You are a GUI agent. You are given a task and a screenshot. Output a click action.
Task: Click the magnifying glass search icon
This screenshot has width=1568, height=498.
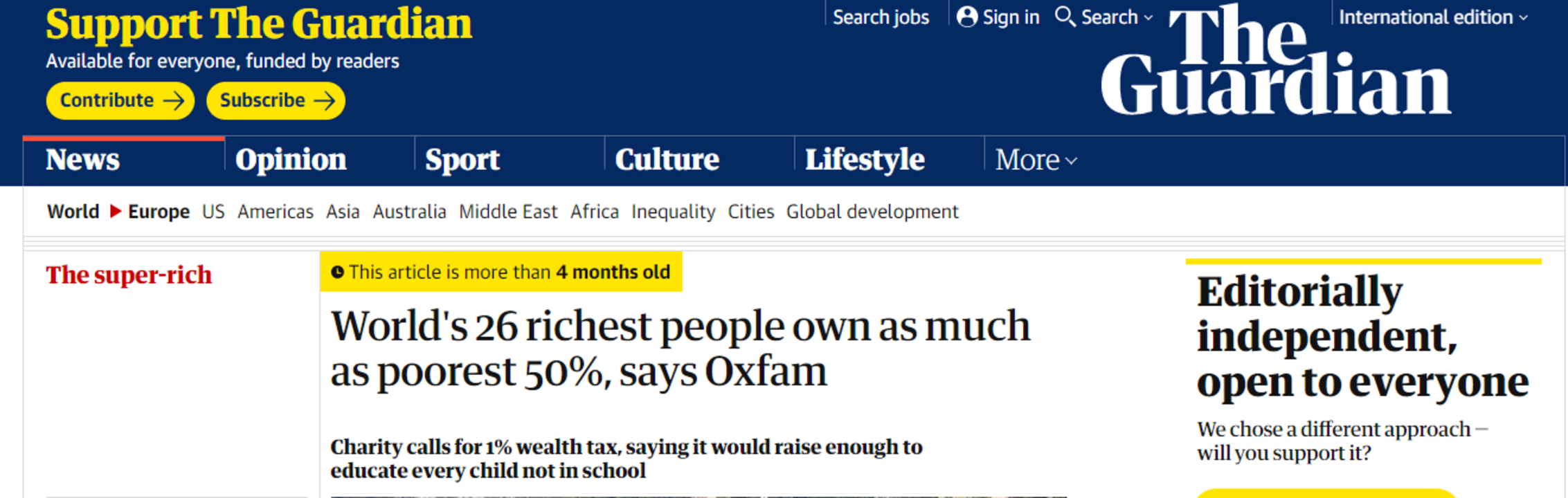1065,17
